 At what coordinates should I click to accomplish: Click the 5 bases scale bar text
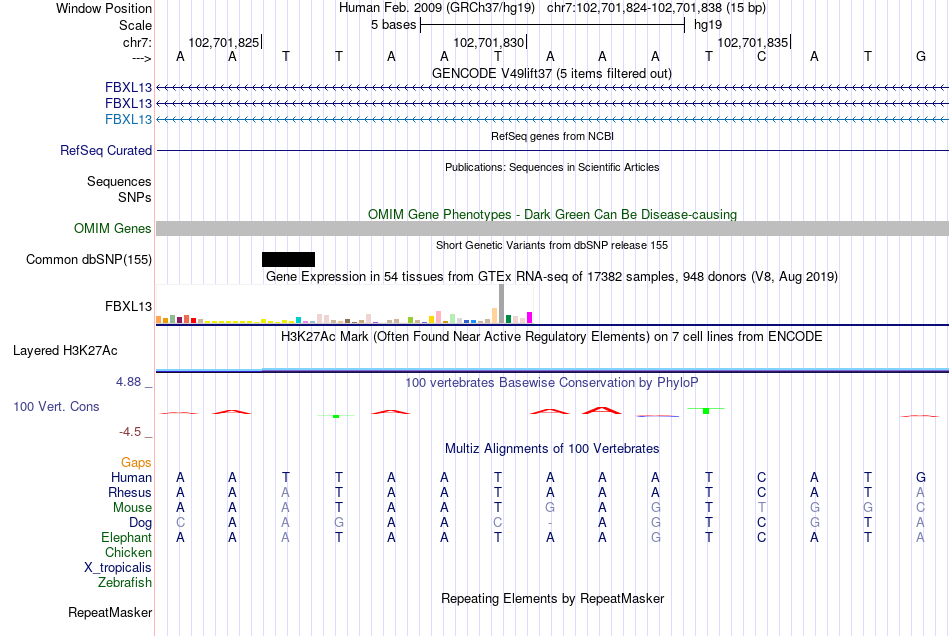(394, 25)
